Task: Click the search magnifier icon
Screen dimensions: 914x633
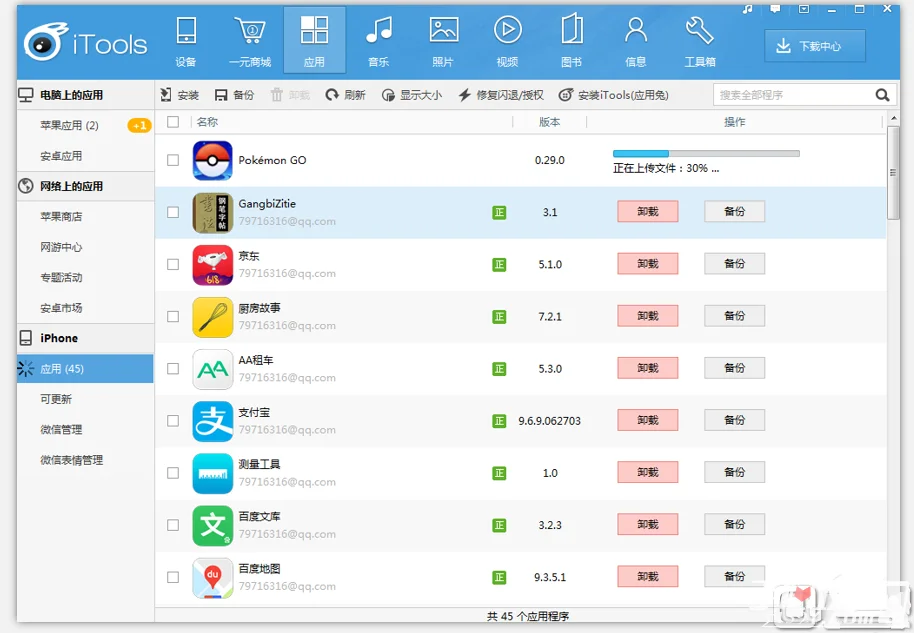Action: pos(883,95)
